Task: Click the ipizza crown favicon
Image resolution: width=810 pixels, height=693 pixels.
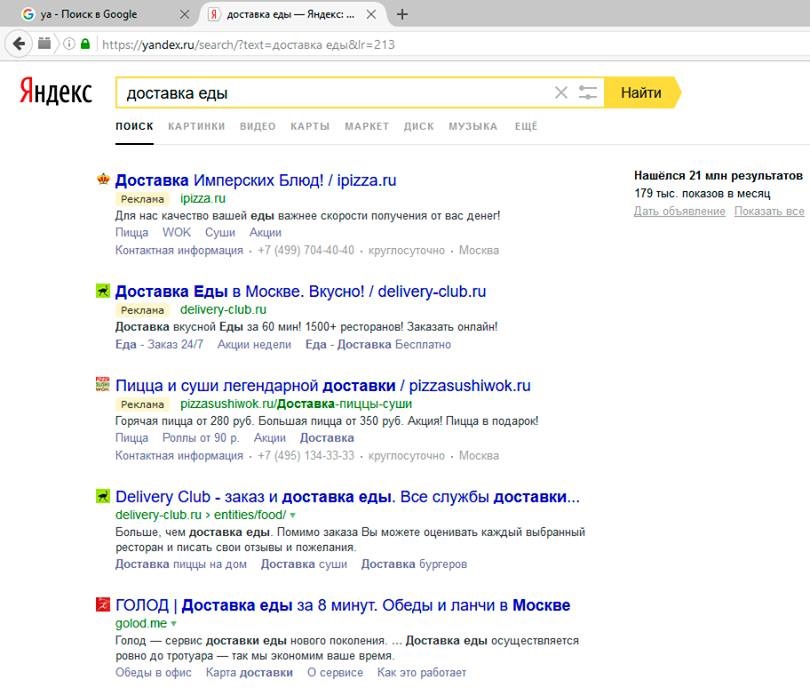Action: 103,179
